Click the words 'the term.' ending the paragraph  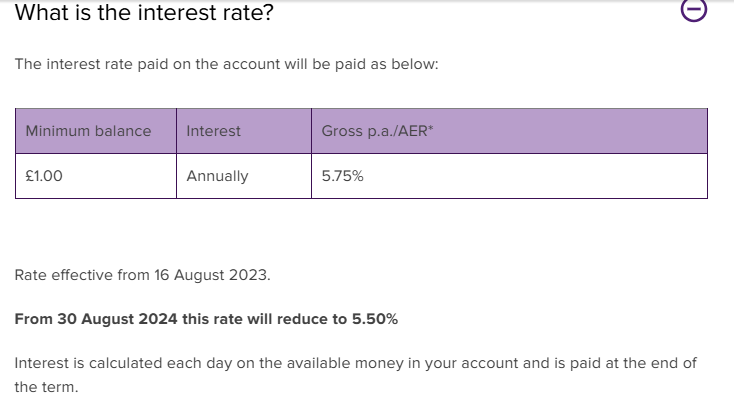coord(46,387)
